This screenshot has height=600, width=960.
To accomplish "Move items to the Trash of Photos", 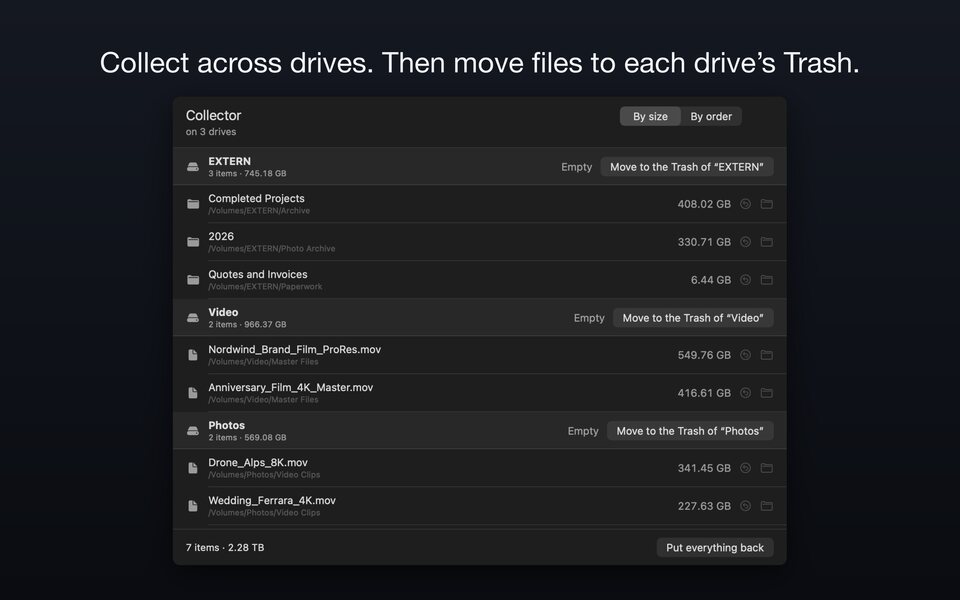I will click(x=690, y=430).
